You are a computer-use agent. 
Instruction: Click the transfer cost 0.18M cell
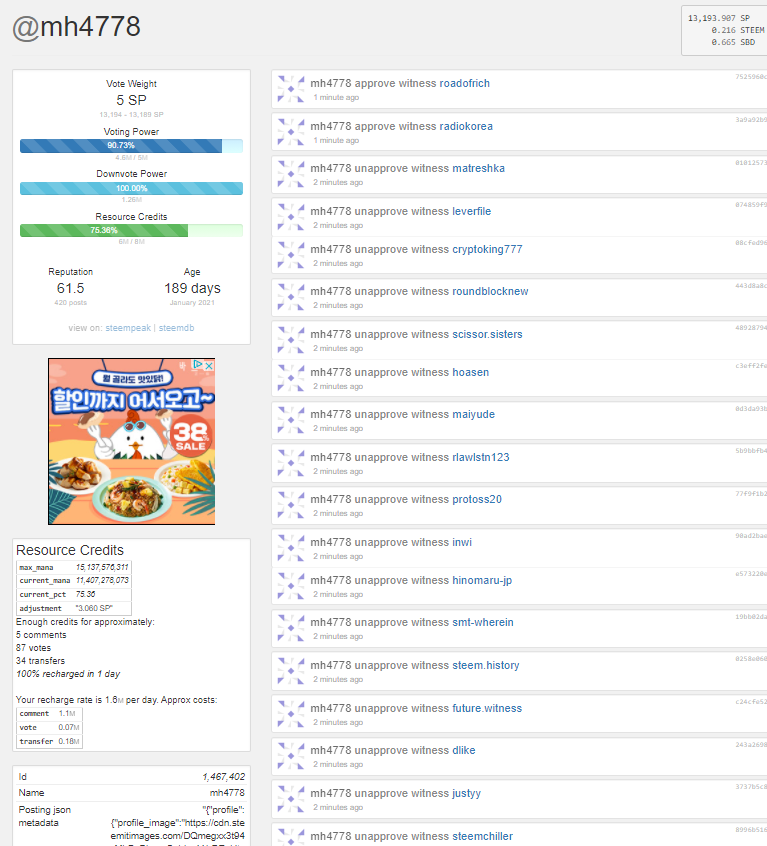(69, 741)
